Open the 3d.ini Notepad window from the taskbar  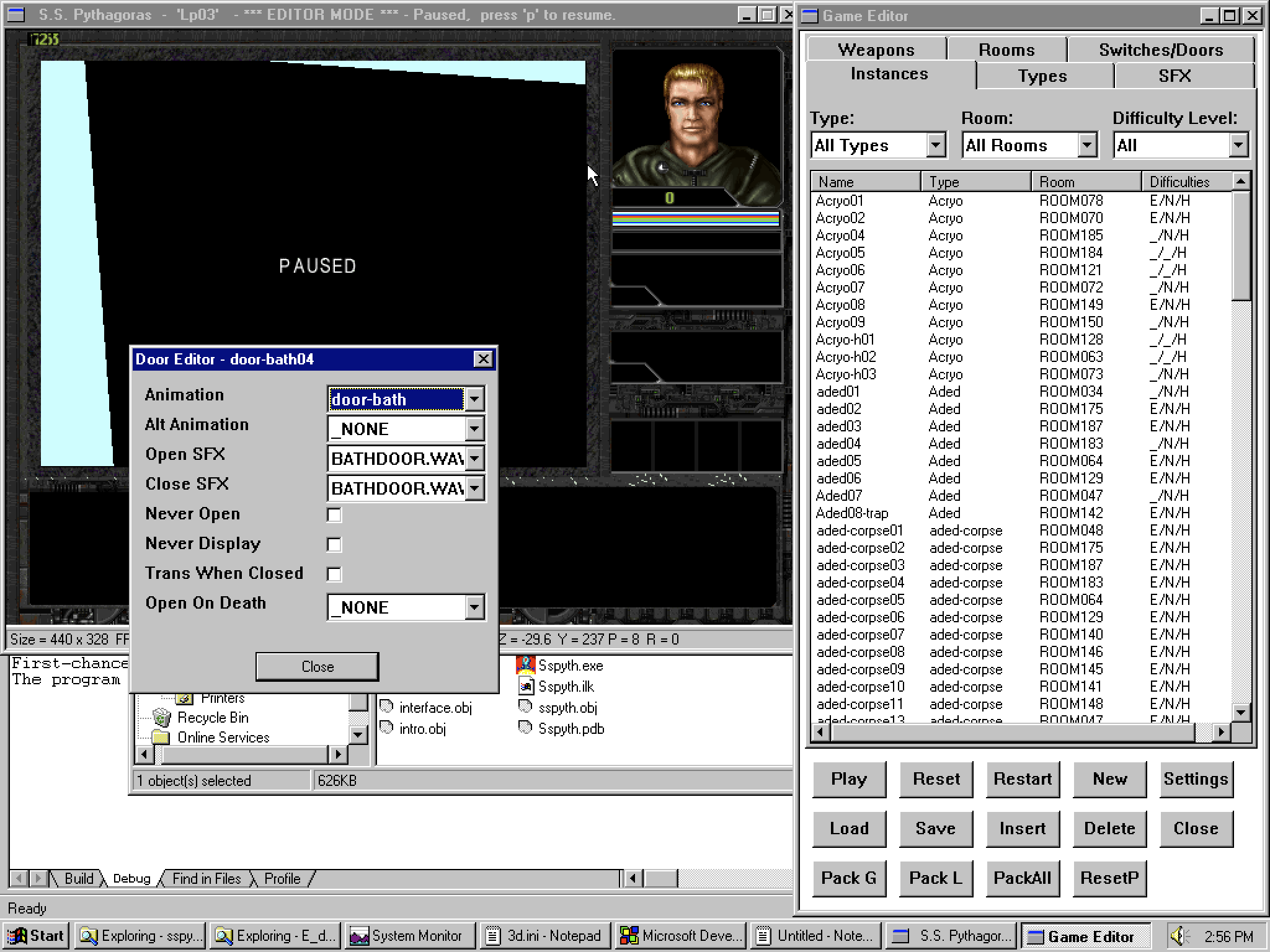pyautogui.click(x=544, y=935)
